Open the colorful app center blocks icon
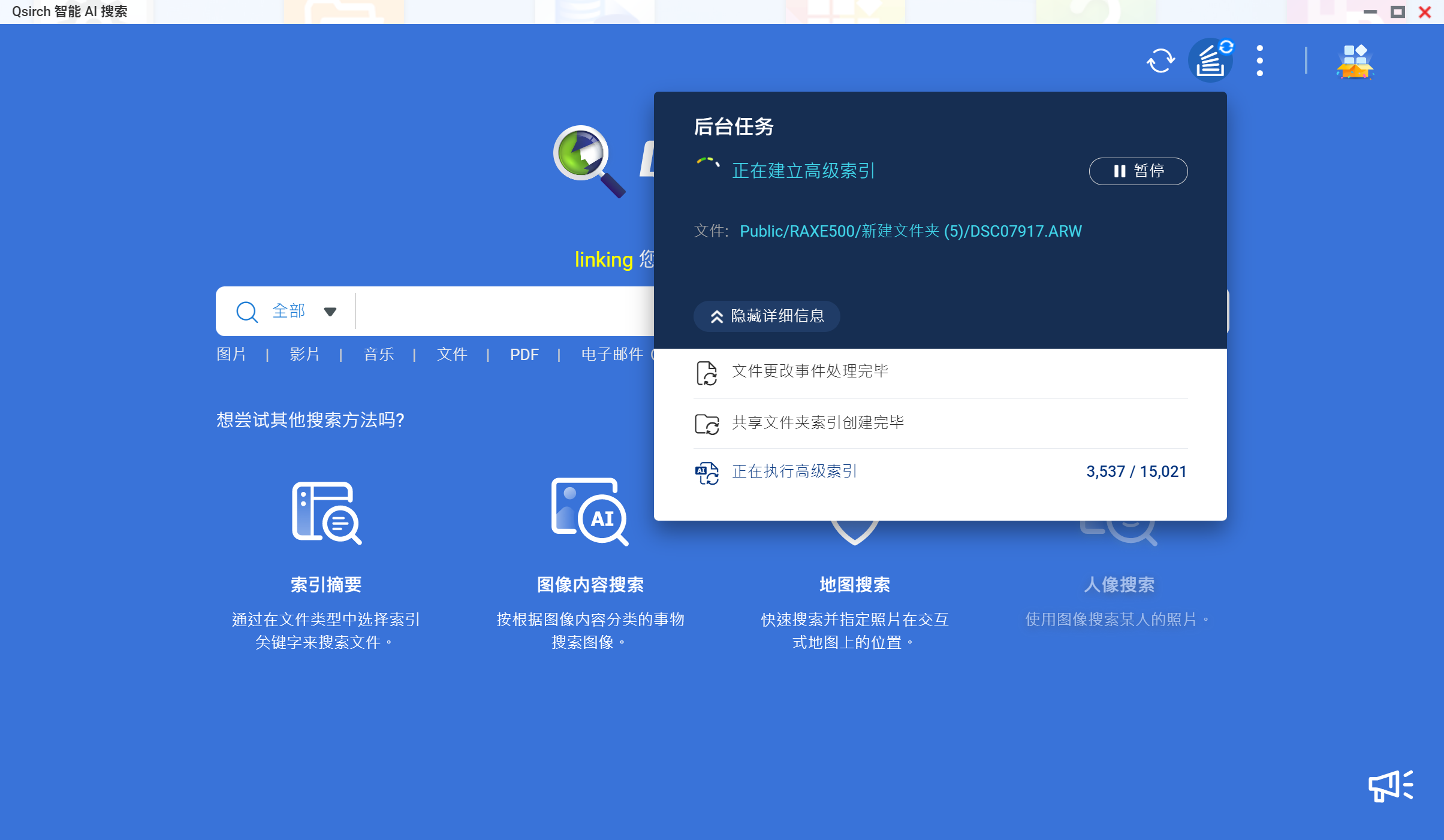Viewport: 1444px width, 840px height. point(1354,61)
